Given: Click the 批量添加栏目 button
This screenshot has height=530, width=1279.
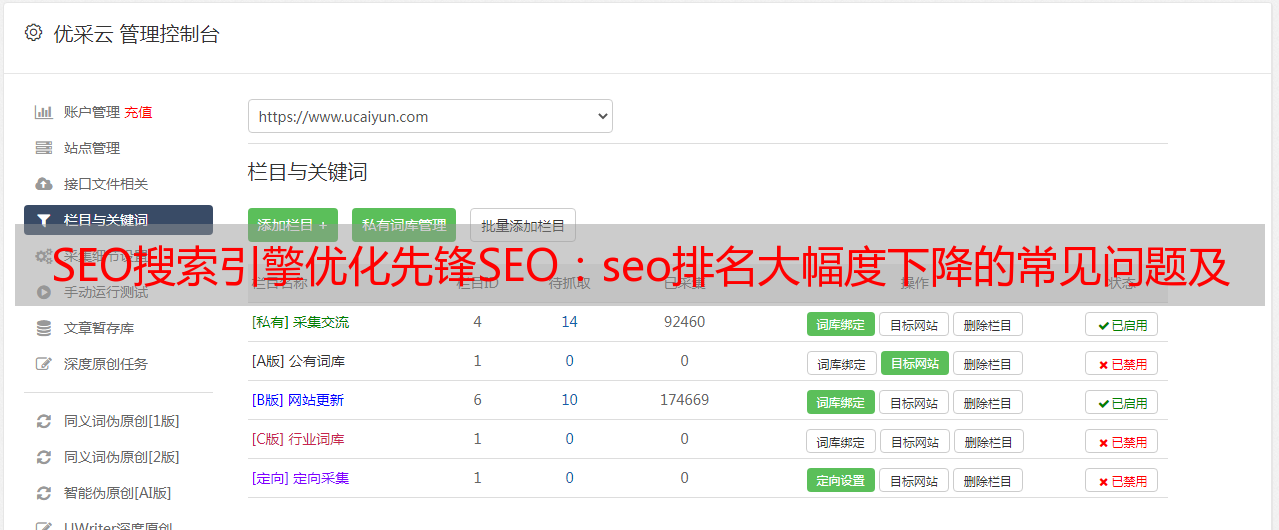Looking at the screenshot, I should click(x=523, y=225).
